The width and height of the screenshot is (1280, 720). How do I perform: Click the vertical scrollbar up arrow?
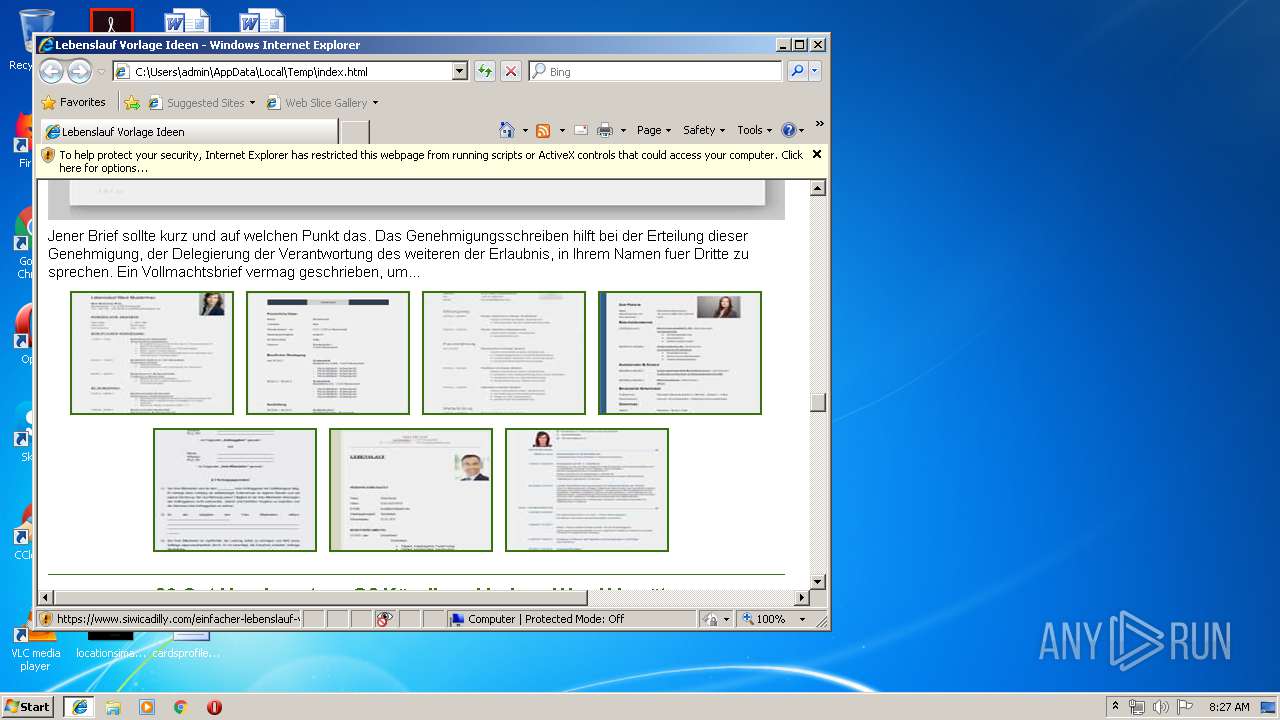pyautogui.click(x=818, y=188)
